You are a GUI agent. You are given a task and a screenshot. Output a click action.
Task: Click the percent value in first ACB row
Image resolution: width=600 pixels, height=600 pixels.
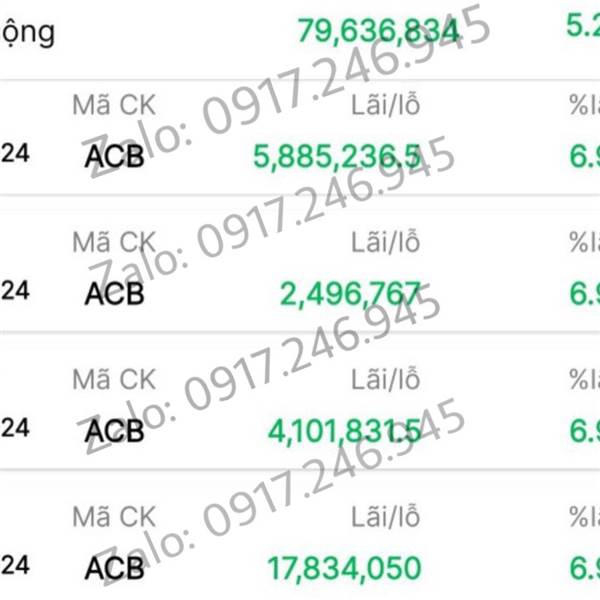(x=584, y=157)
